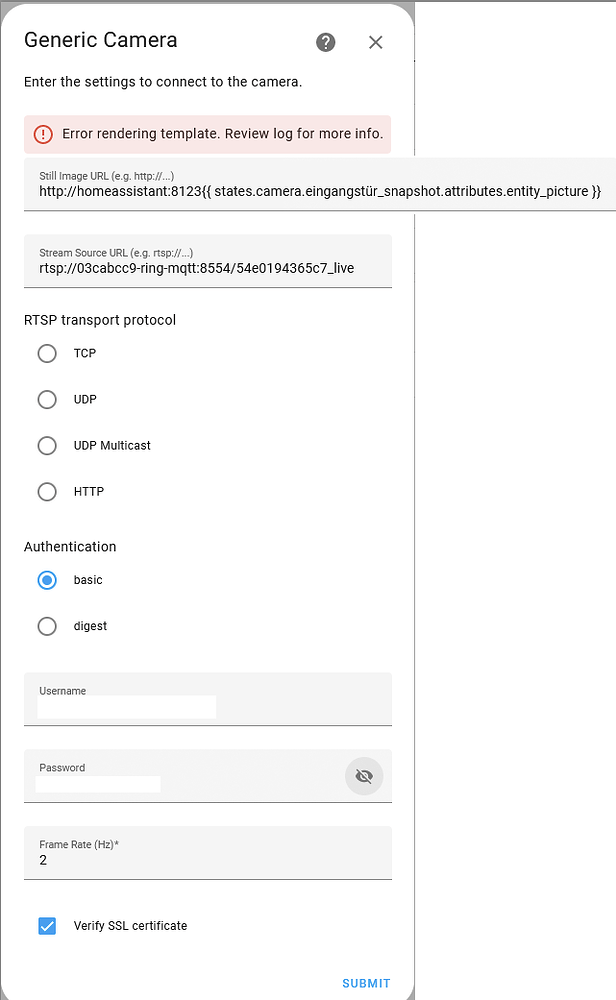616x1000 pixels.
Task: Choose UDP Multicast transport protocol
Action: 46,445
